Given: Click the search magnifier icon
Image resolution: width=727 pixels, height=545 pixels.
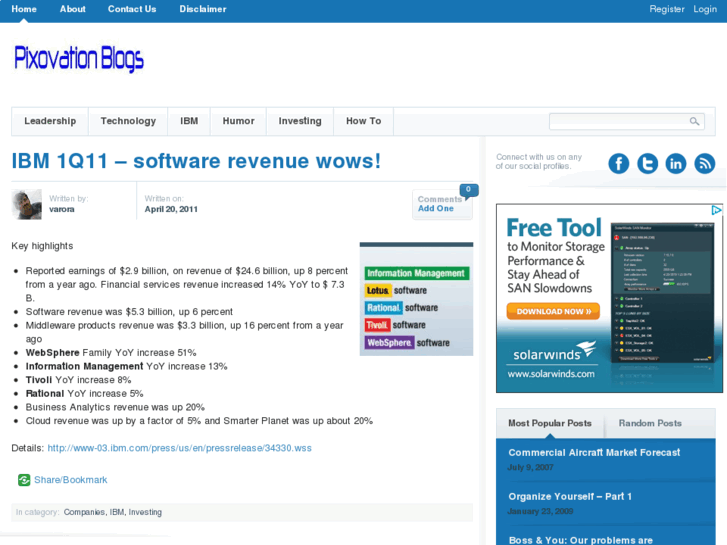Looking at the screenshot, I should coord(694,122).
